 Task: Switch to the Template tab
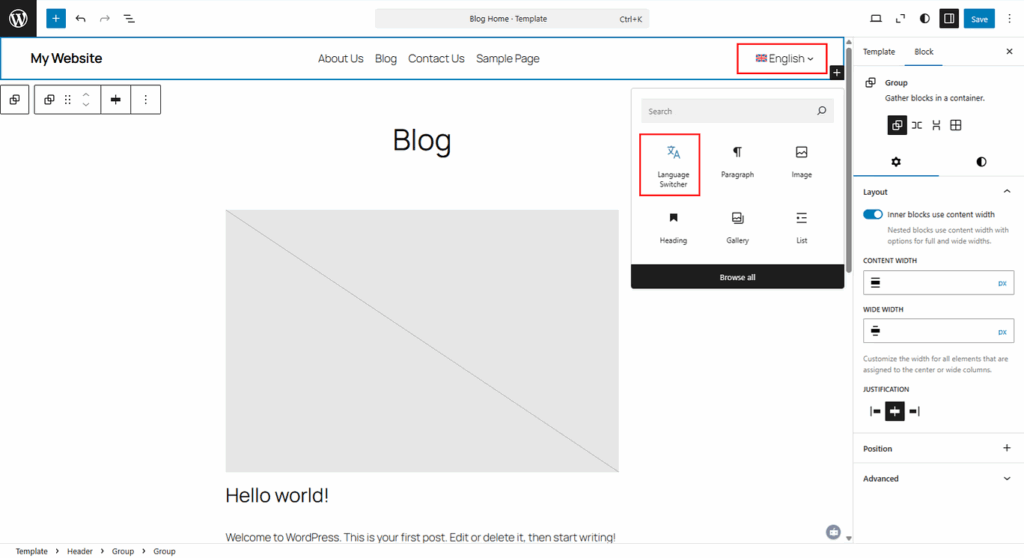click(x=879, y=51)
